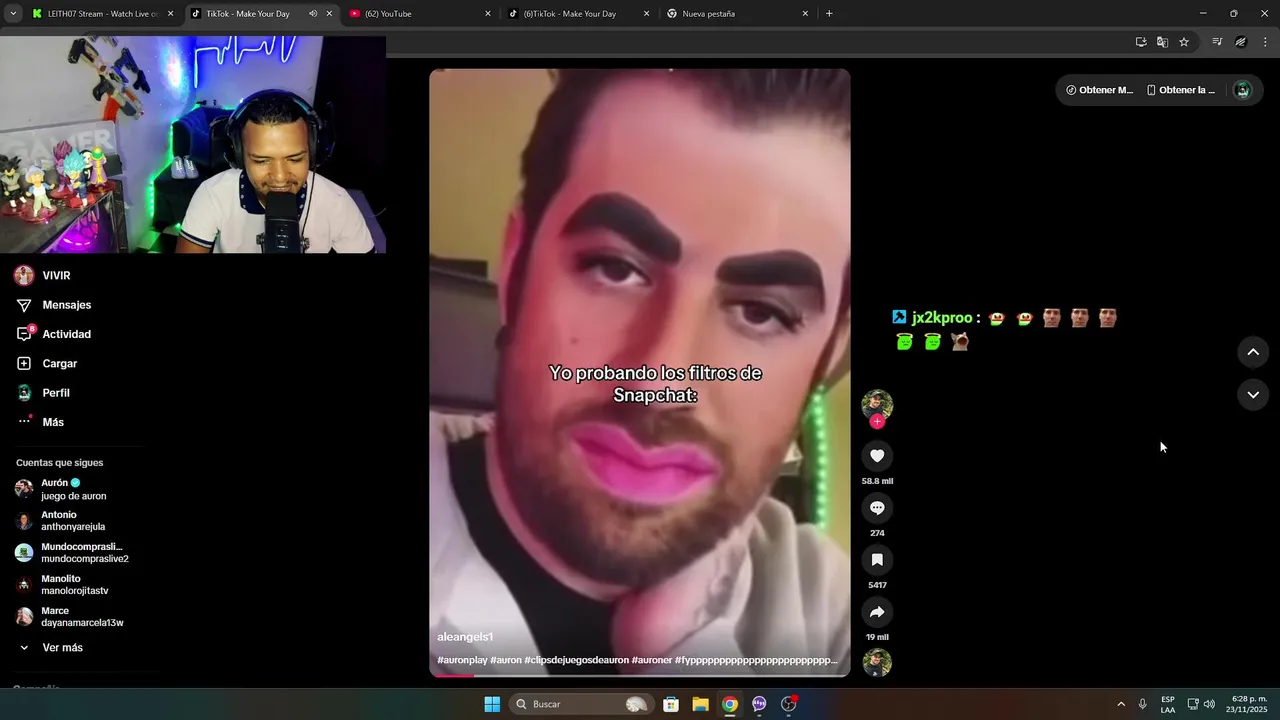Viewport: 1280px width, 720px height.
Task: Open the sound disc below share count
Action: coord(877,662)
